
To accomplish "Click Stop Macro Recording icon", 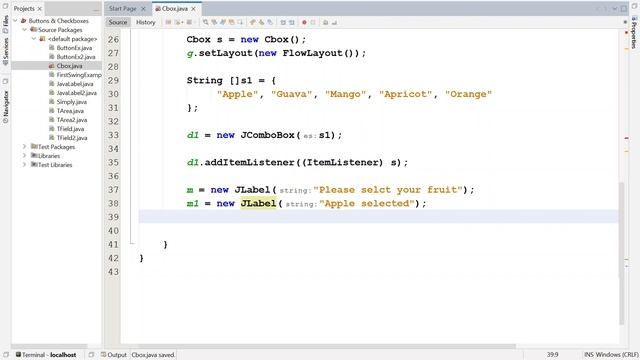I will click(313, 22).
